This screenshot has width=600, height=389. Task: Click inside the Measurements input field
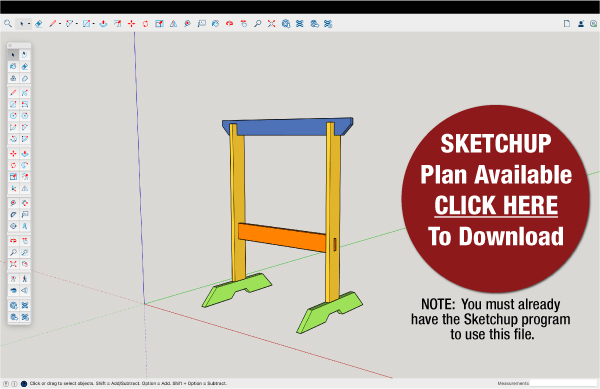coord(563,383)
